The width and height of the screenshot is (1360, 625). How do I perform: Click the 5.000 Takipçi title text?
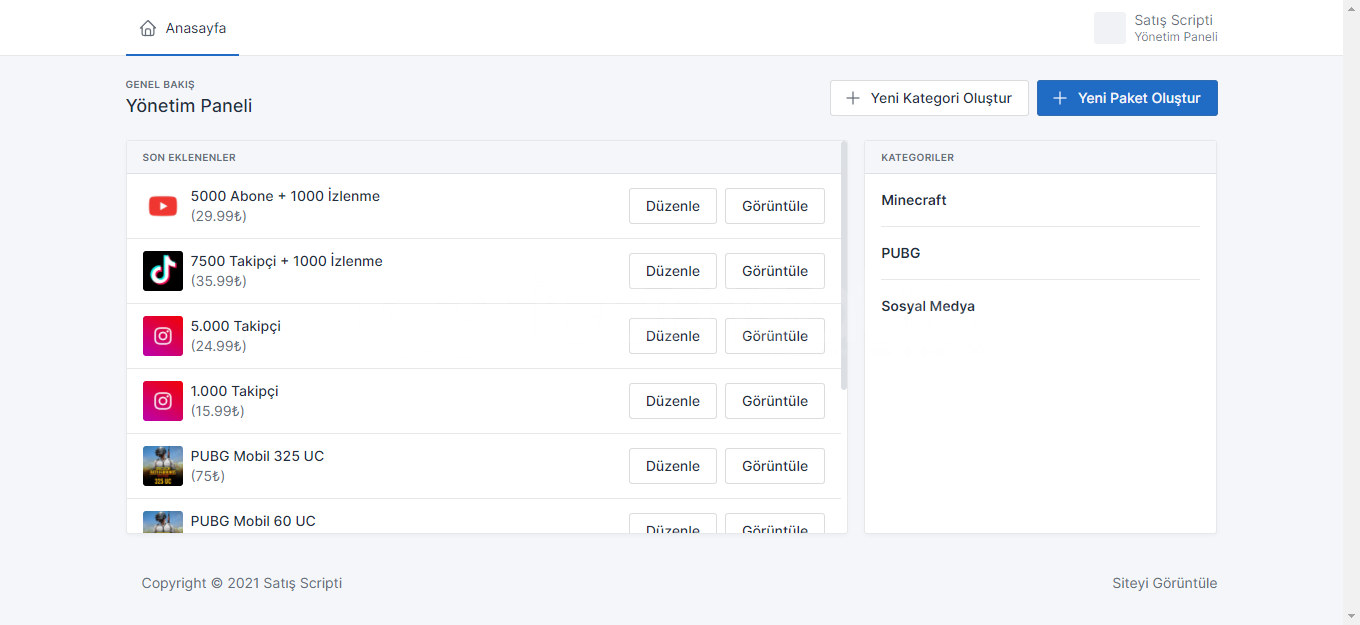pos(236,326)
